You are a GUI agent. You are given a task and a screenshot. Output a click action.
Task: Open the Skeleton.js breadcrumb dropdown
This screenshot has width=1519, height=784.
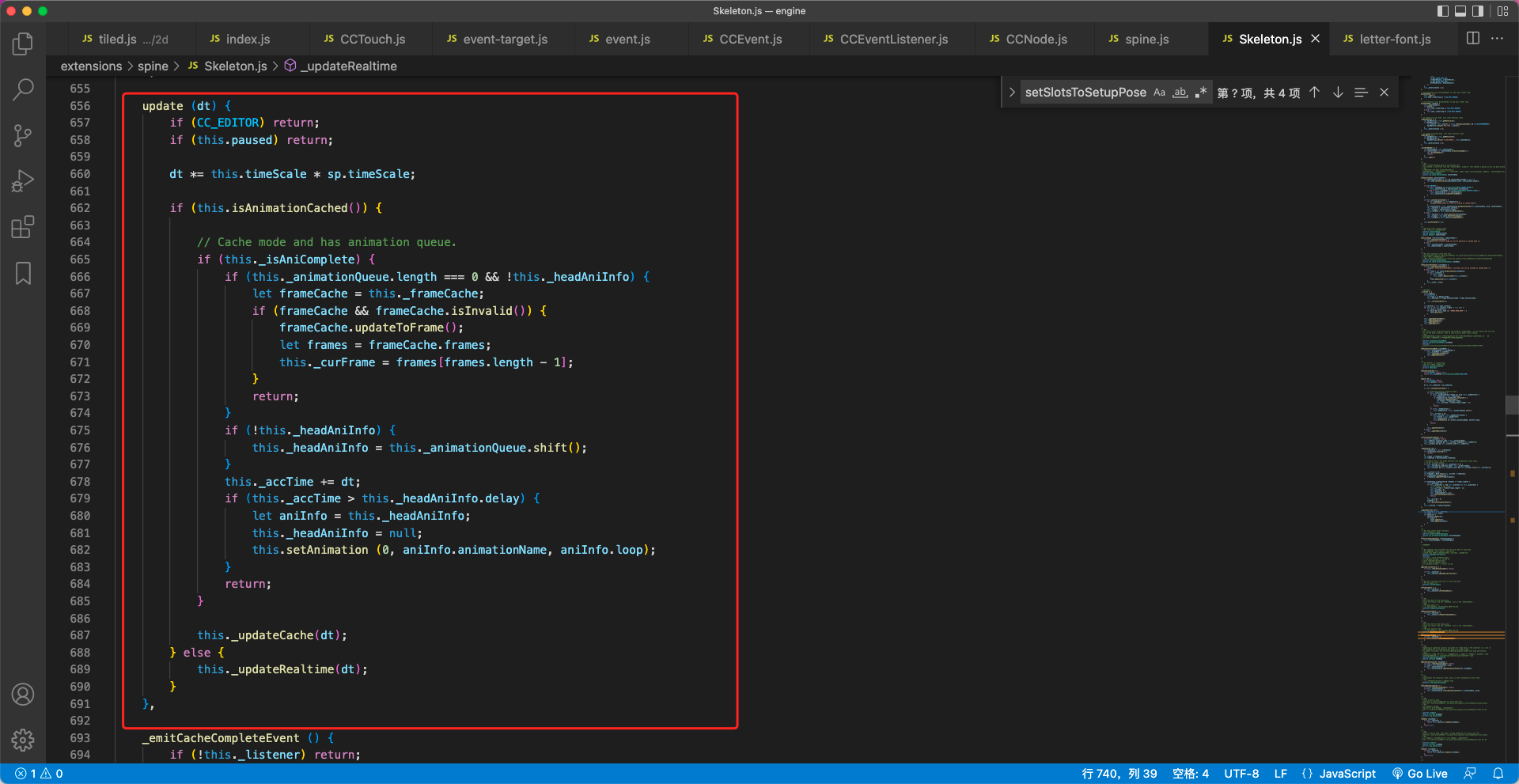[x=228, y=66]
